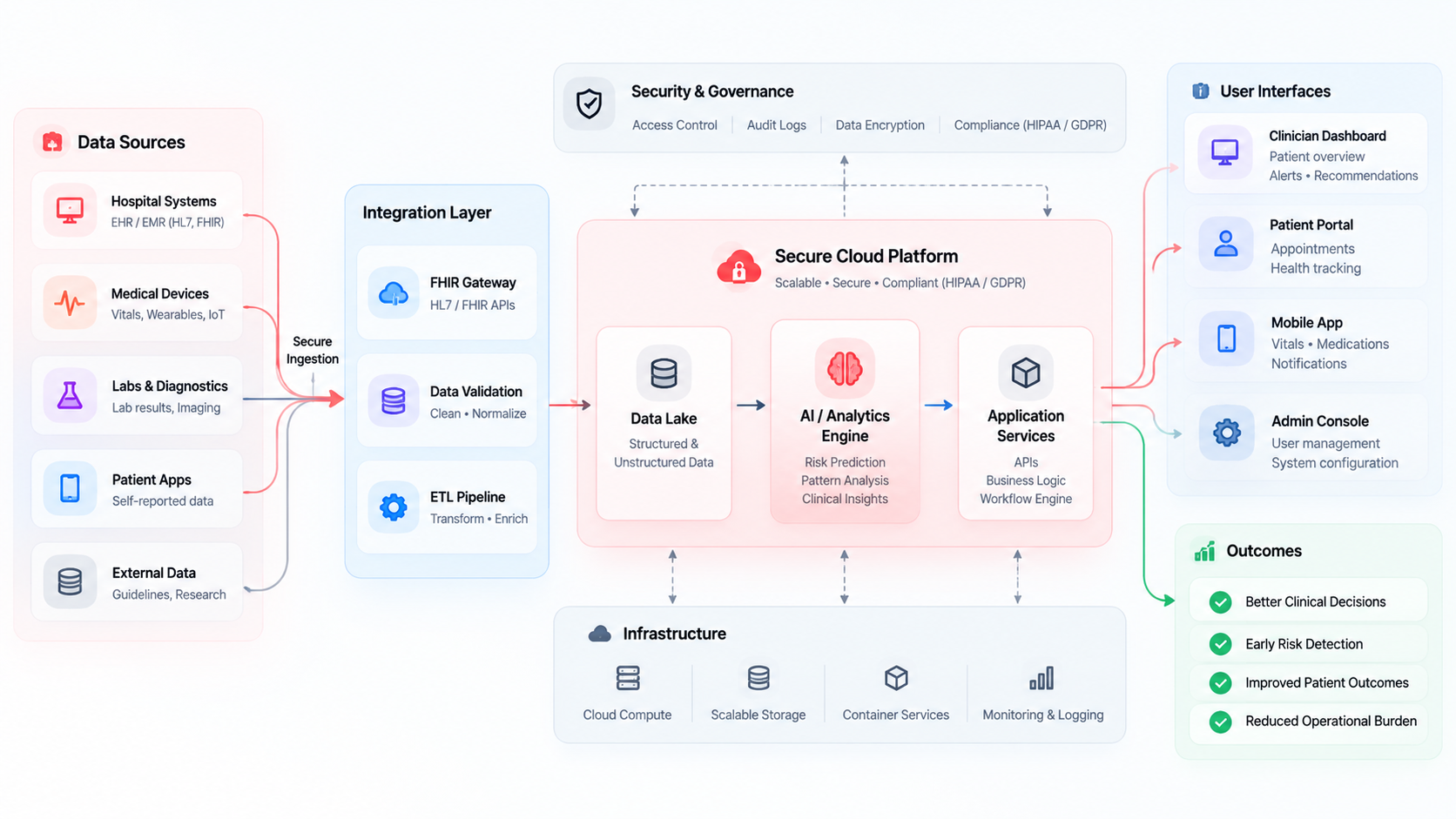Click "Alerts • Recommendations" text
1456x819 pixels.
[1344, 176]
